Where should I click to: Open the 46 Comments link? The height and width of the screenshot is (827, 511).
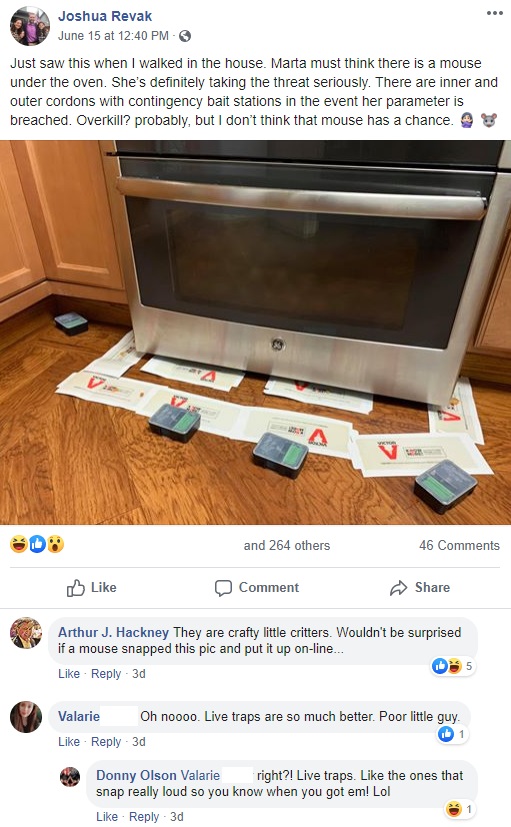(459, 545)
